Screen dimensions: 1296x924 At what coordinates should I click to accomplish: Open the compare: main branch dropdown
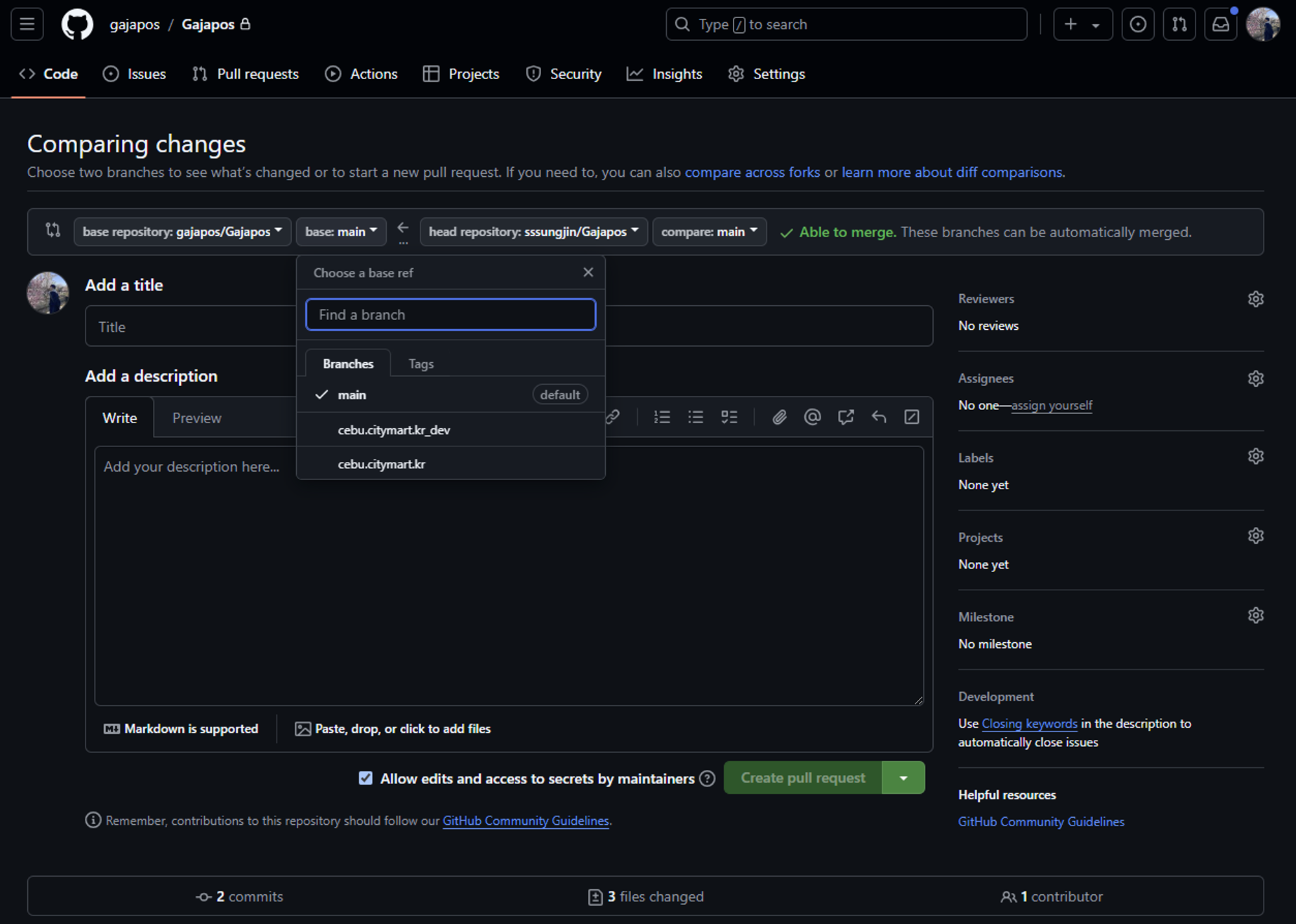click(x=709, y=232)
